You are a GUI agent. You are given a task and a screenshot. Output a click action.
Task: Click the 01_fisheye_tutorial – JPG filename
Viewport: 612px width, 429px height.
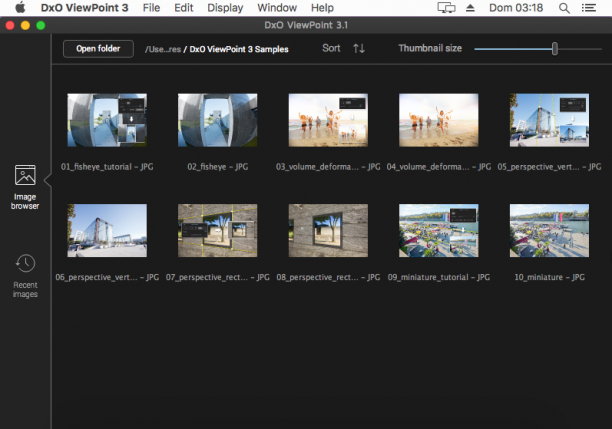point(107,167)
